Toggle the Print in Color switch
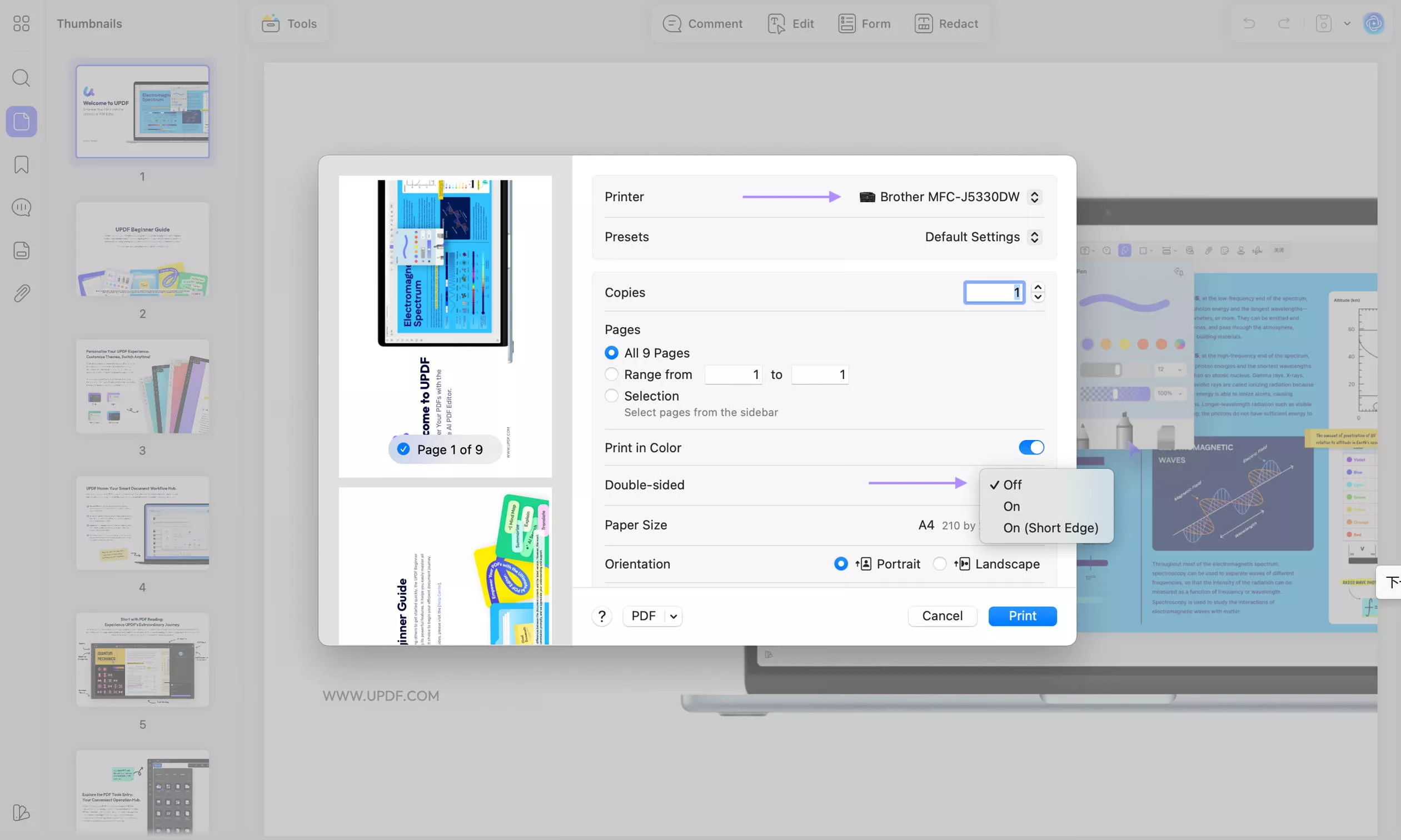Screen dimensions: 1401x840 (1031, 447)
